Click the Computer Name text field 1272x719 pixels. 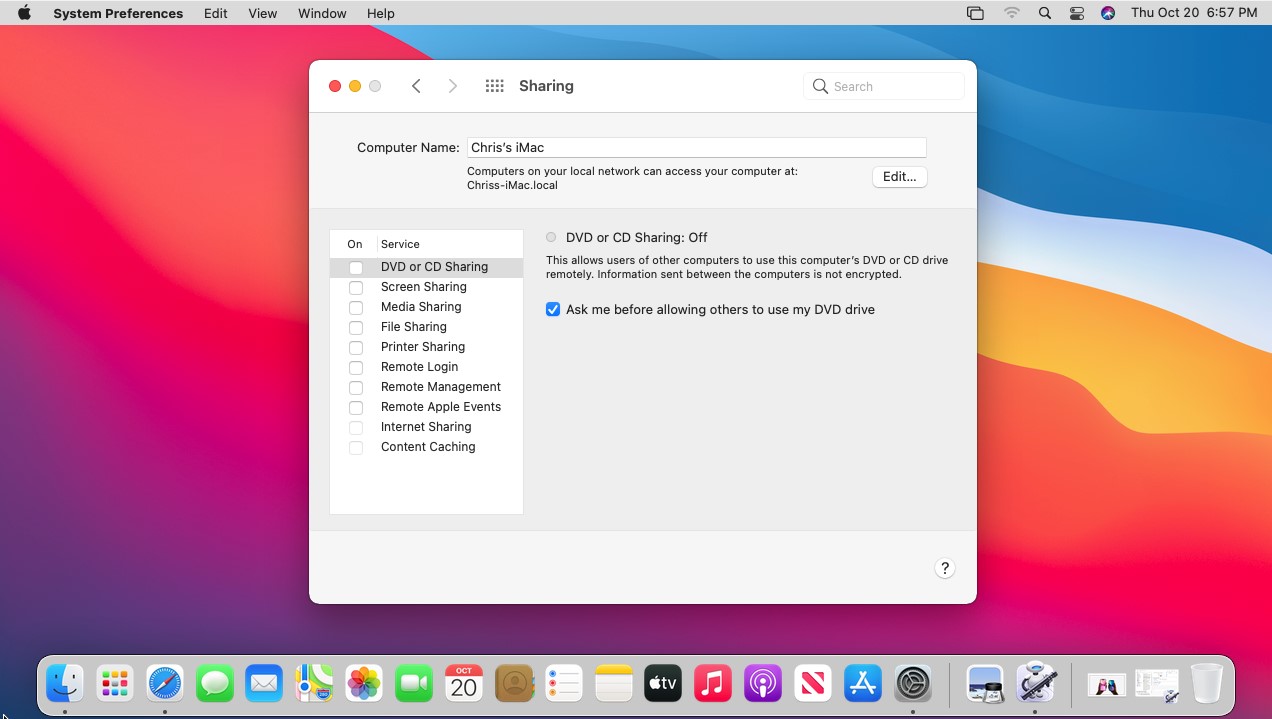696,147
